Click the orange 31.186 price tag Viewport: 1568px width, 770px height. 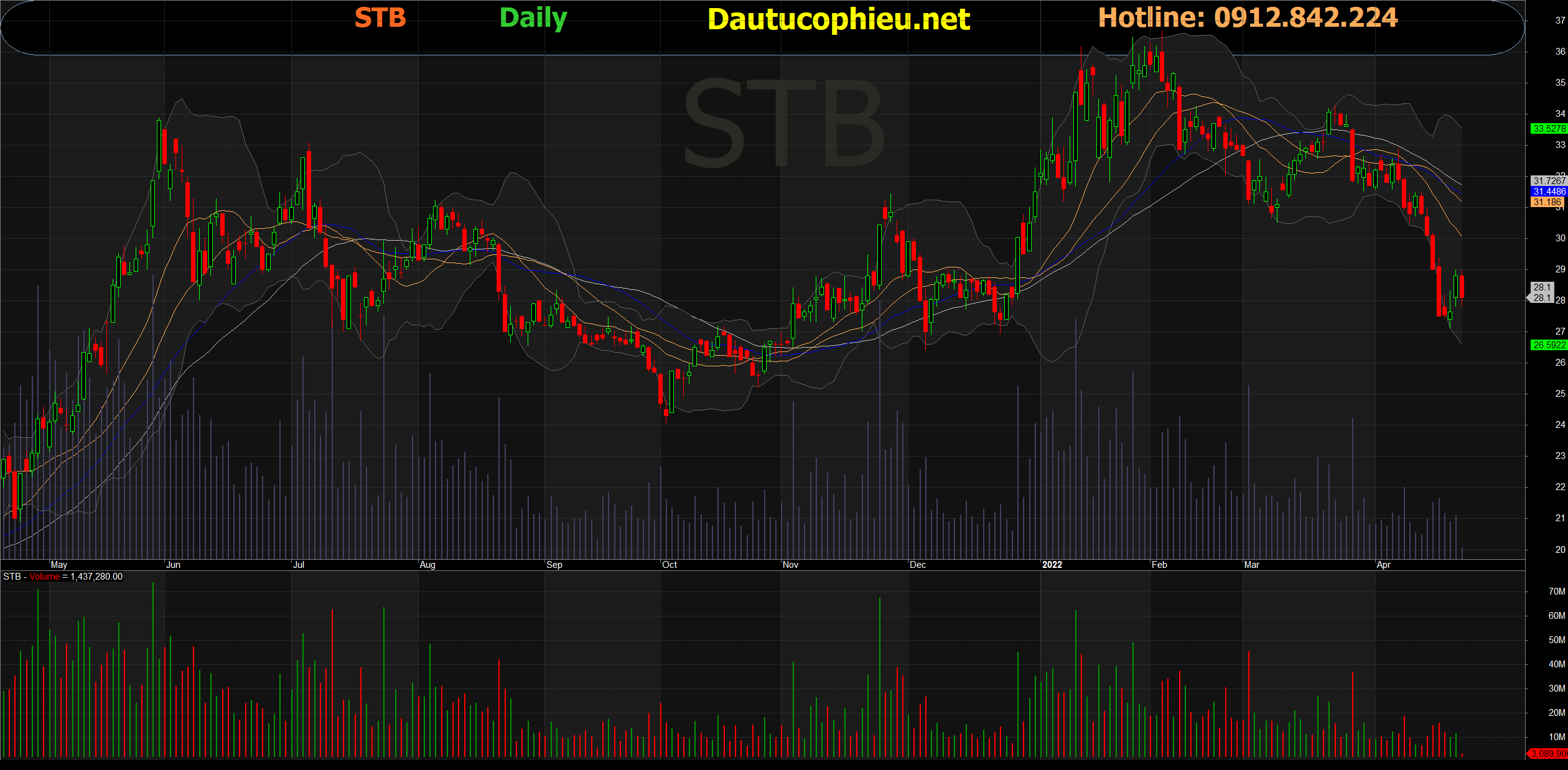click(x=1548, y=202)
